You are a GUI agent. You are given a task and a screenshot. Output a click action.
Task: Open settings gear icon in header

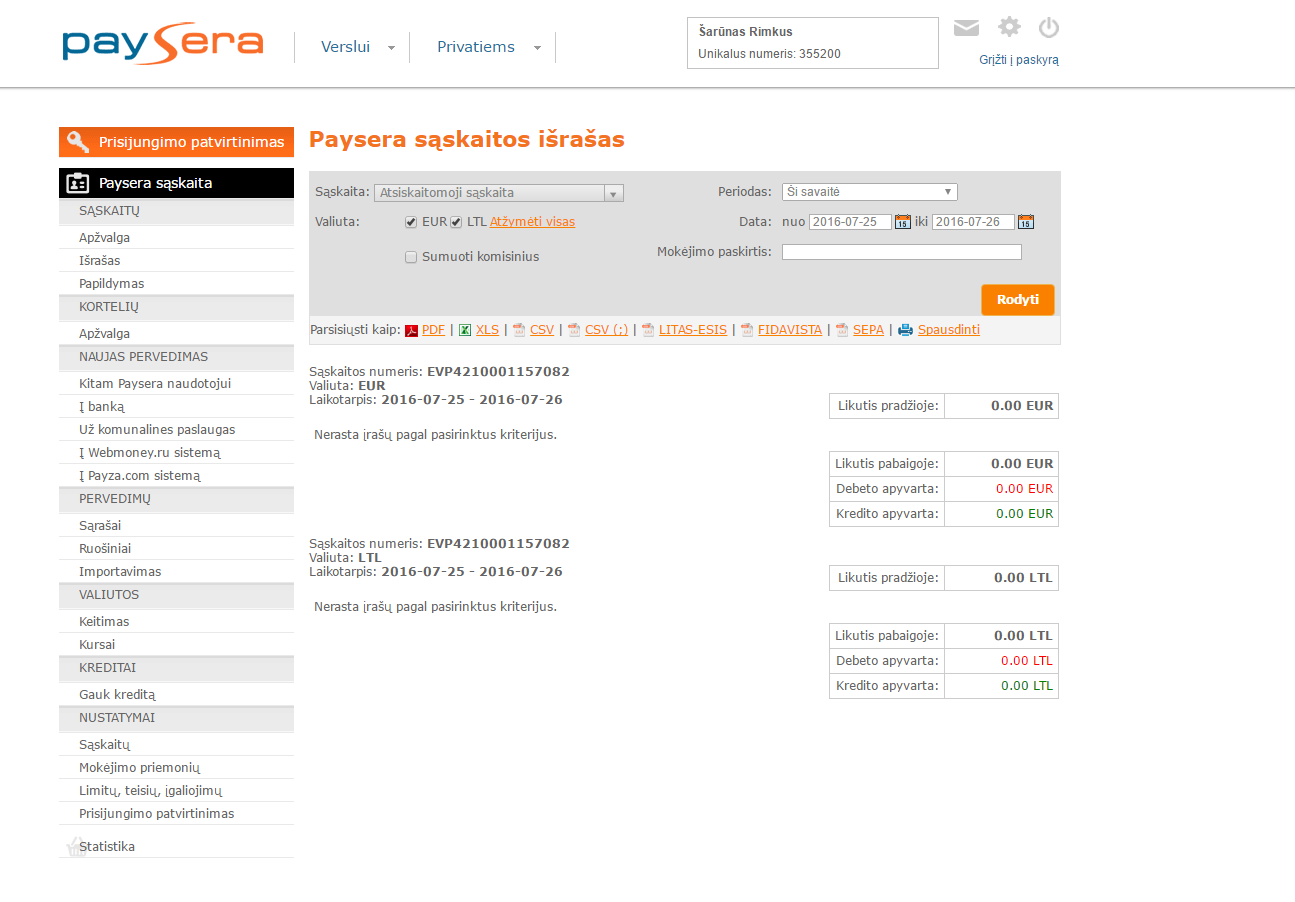[x=1010, y=27]
